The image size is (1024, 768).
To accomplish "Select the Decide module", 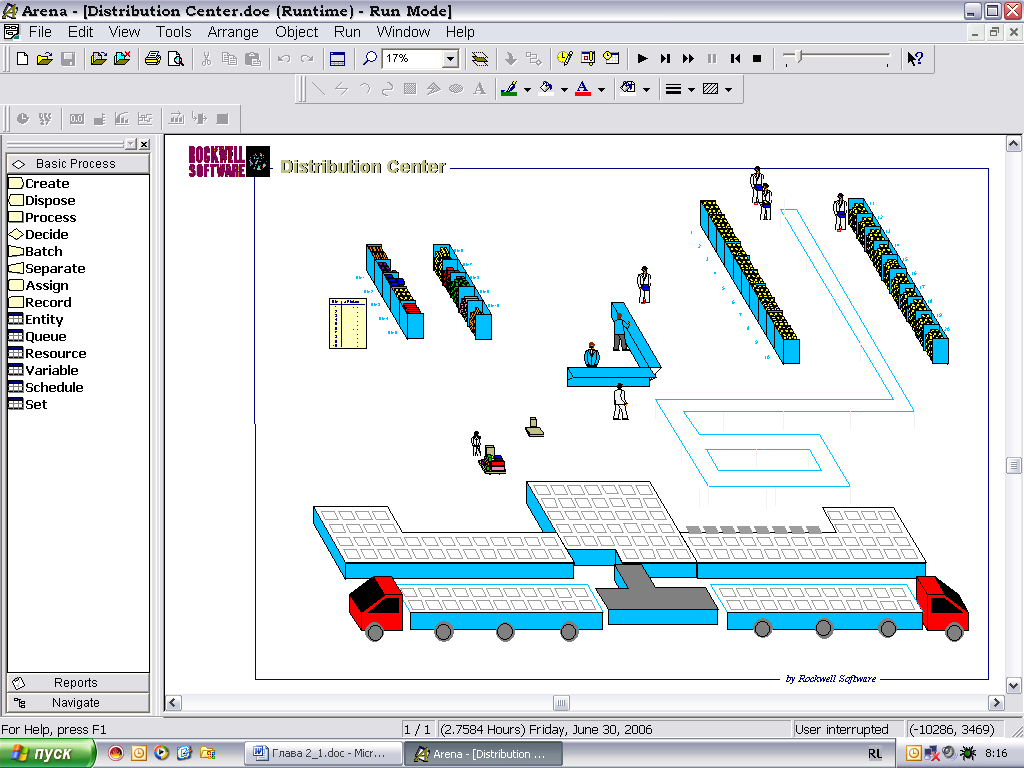I will click(39, 234).
